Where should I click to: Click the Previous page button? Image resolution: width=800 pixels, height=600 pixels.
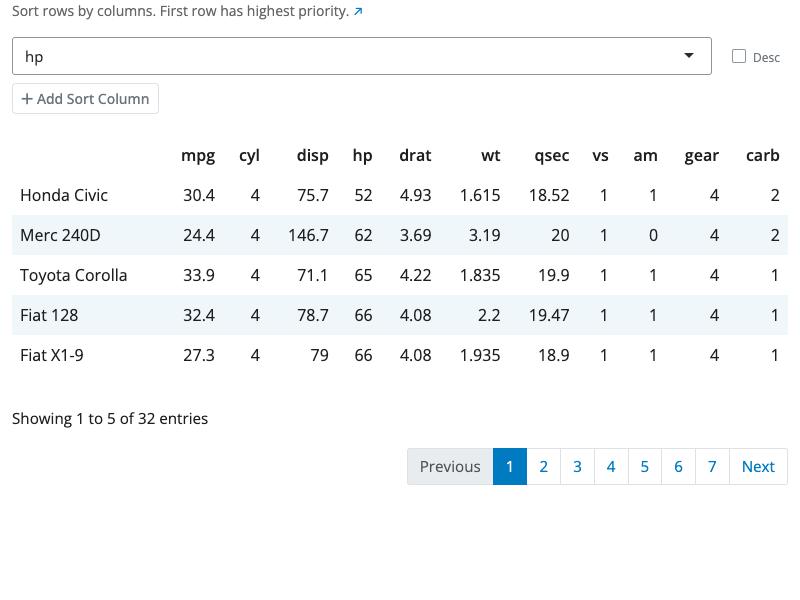[450, 467]
